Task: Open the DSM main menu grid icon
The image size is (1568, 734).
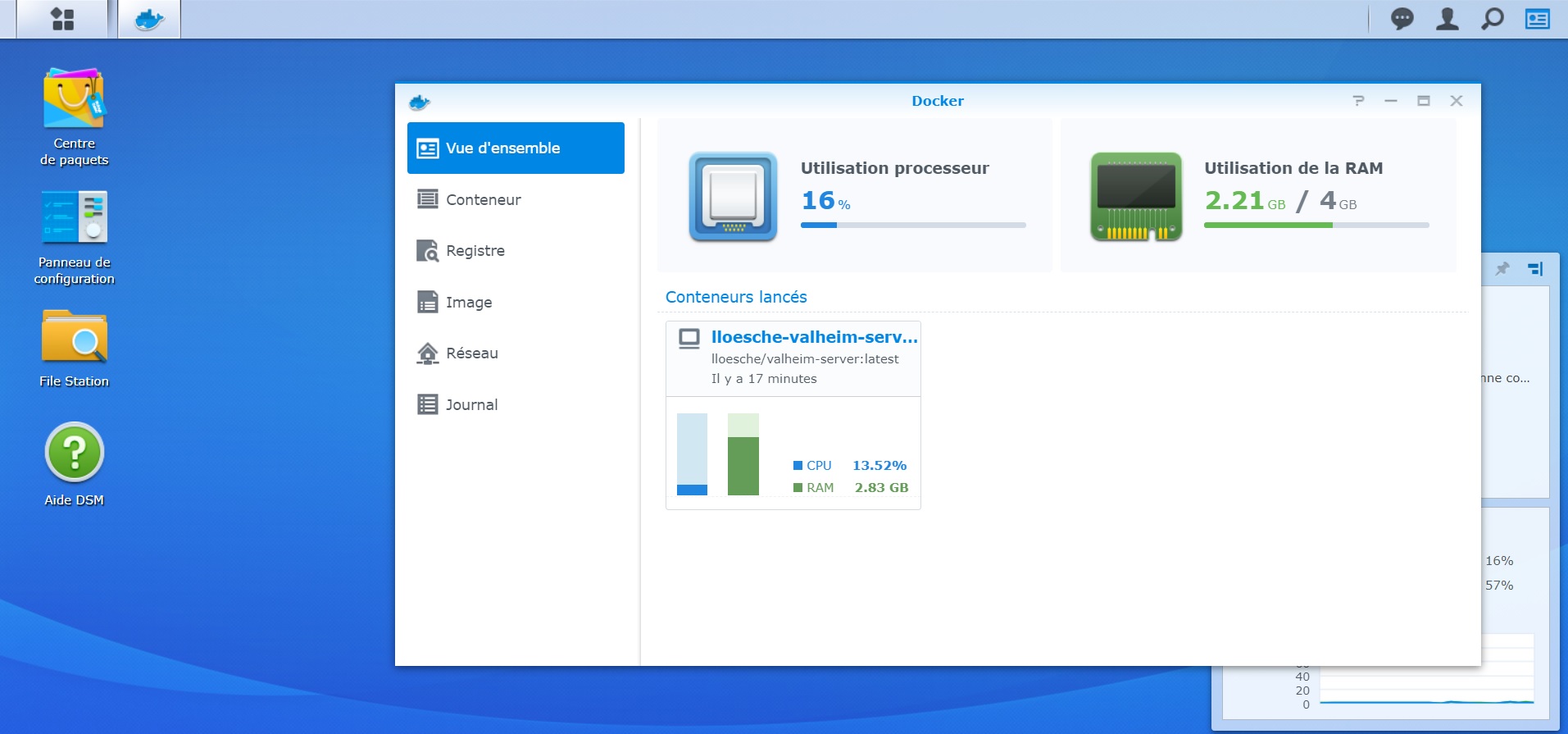Action: [x=62, y=19]
